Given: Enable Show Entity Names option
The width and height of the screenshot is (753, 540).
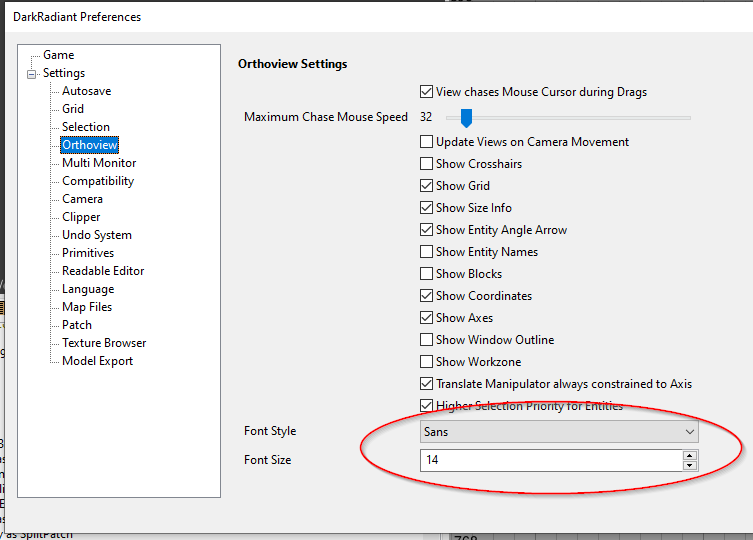Looking at the screenshot, I should 427,252.
